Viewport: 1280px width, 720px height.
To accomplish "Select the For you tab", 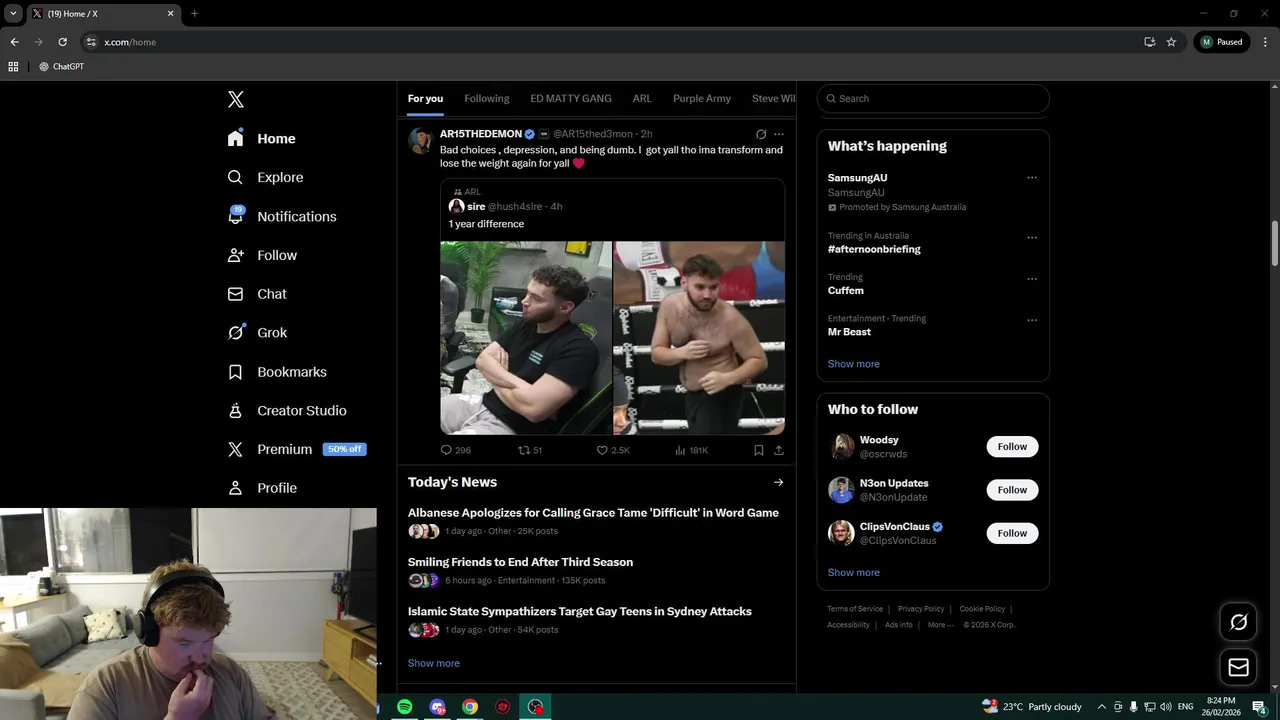I will click(x=425, y=98).
